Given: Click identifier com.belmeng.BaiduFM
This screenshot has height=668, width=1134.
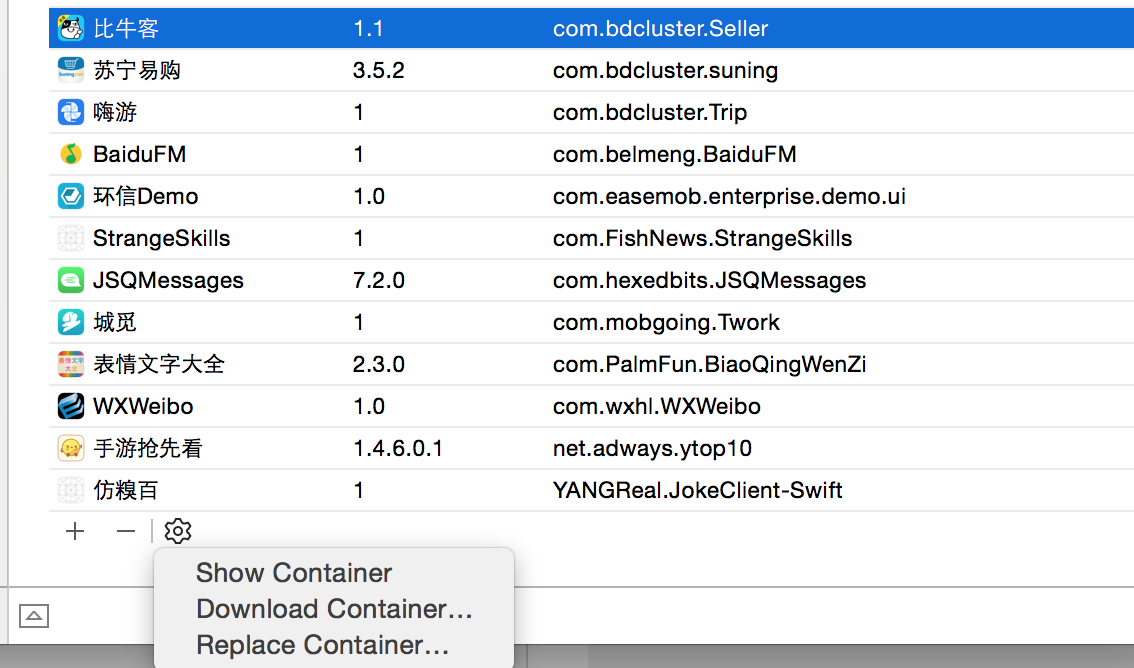Looking at the screenshot, I should [675, 154].
